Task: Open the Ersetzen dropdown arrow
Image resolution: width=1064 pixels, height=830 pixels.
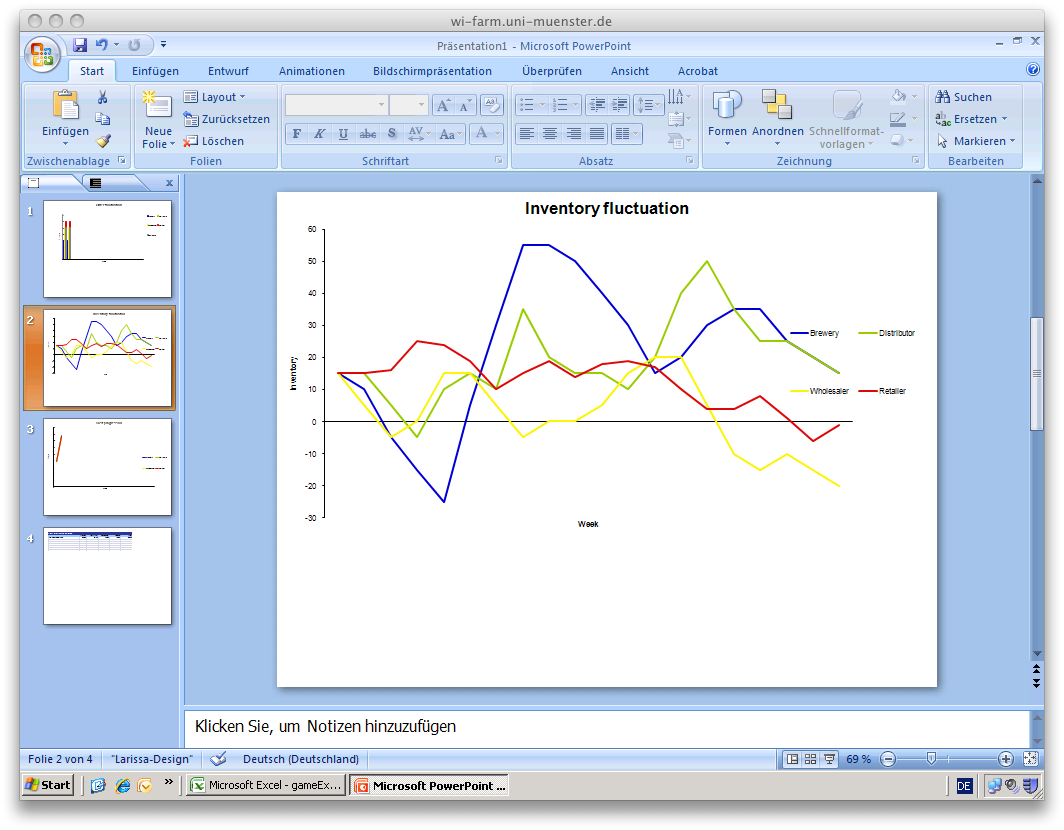Action: pyautogui.click(x=1004, y=119)
